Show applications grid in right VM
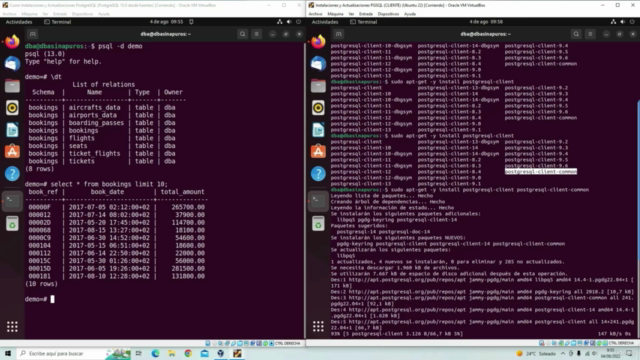Image resolution: width=640 pixels, height=360 pixels. 318,327
